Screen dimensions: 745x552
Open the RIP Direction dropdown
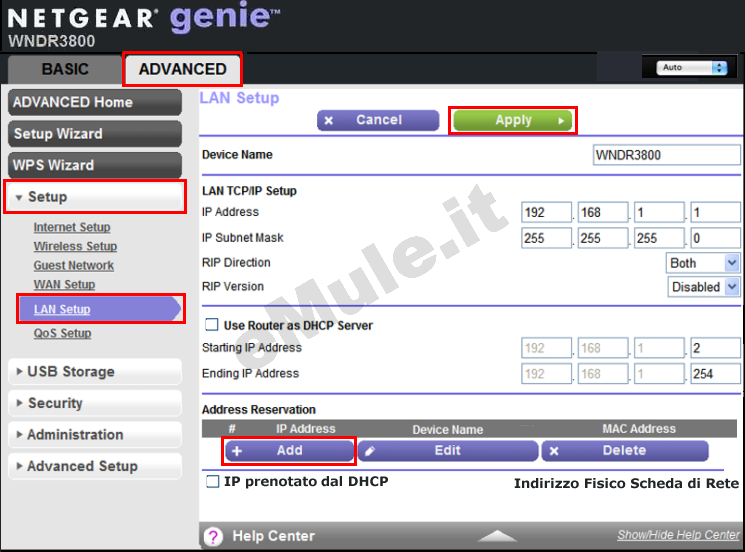pyautogui.click(x=703, y=263)
